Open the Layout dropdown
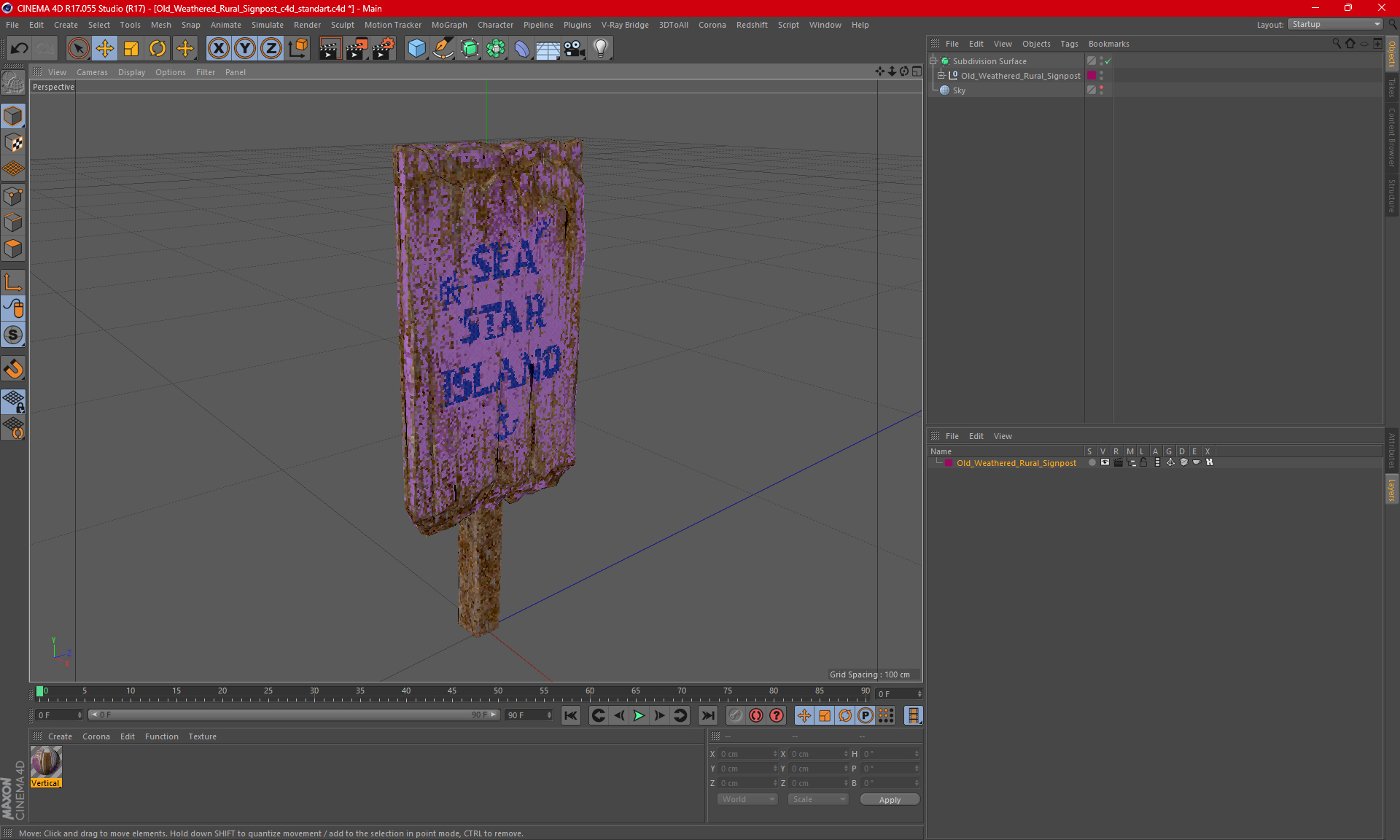Image resolution: width=1400 pixels, height=840 pixels. tap(1336, 24)
